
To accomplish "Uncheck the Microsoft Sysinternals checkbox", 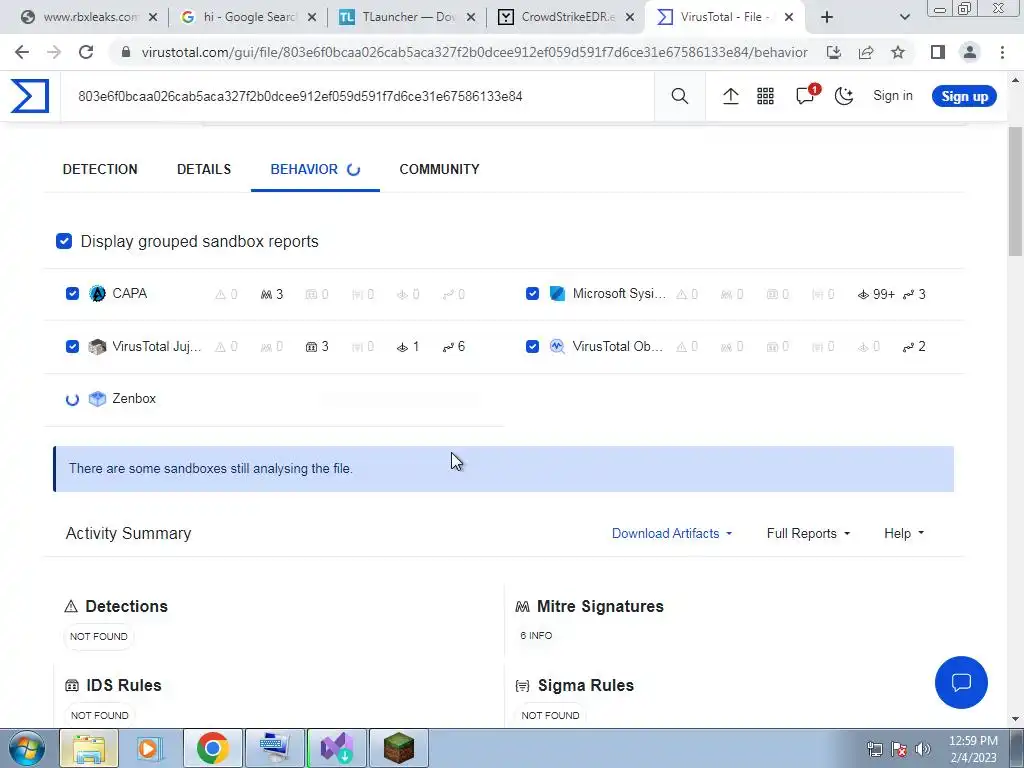I will point(532,294).
